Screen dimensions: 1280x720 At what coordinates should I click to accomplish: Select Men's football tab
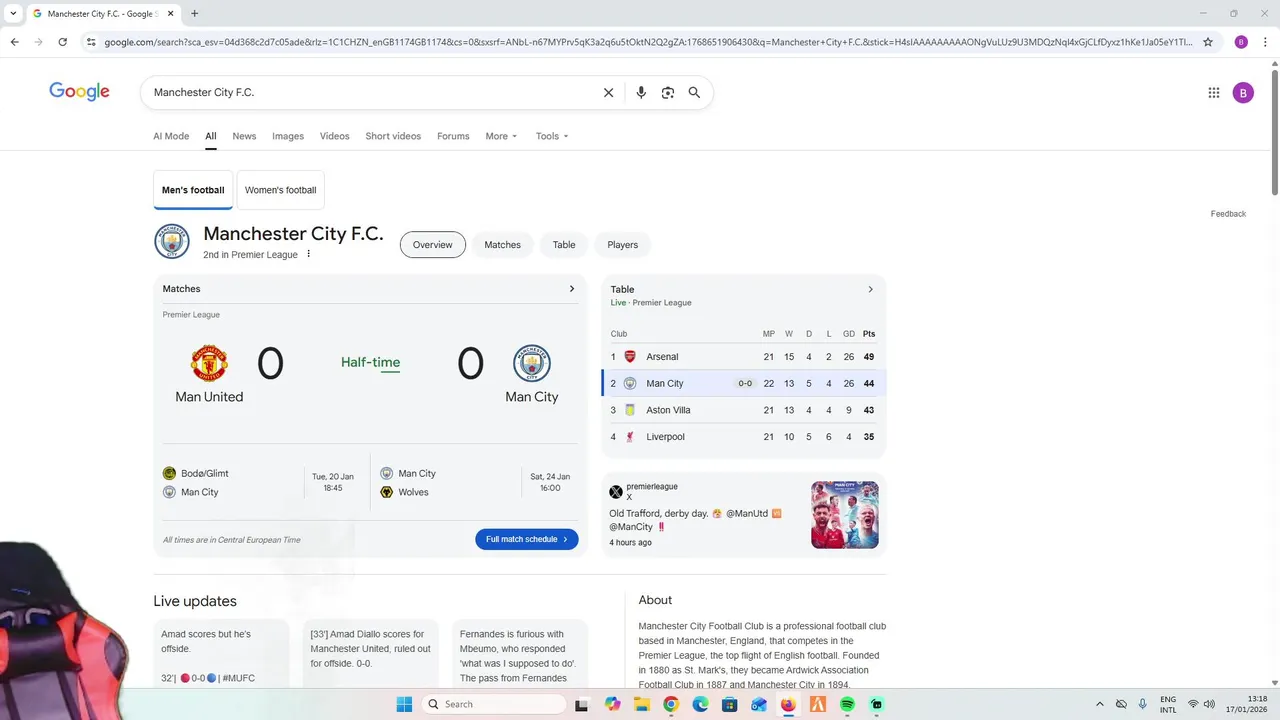coord(193,190)
